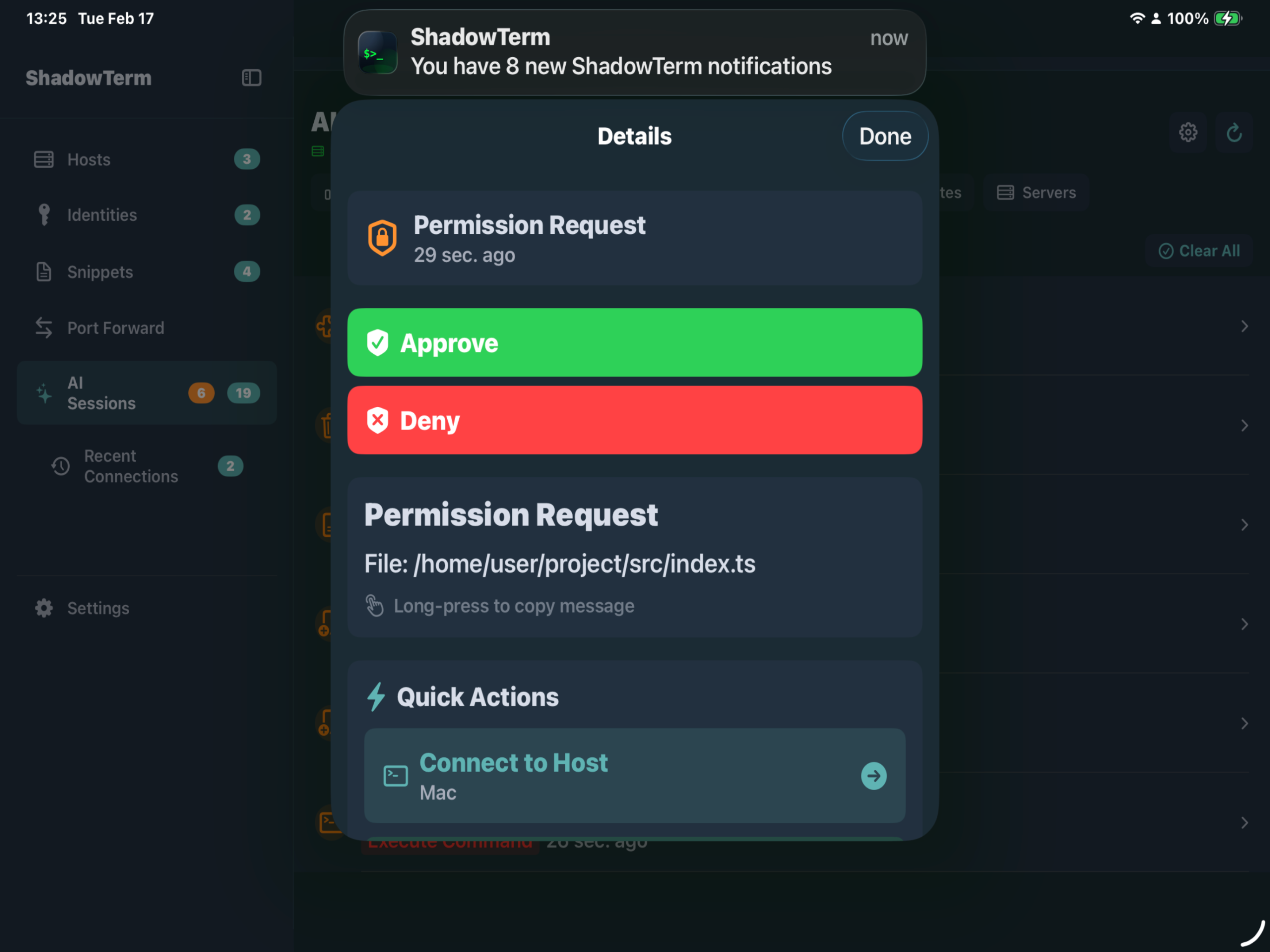Select AI Sessions in the sidebar
This screenshot has width=1270, height=952.
[x=147, y=393]
